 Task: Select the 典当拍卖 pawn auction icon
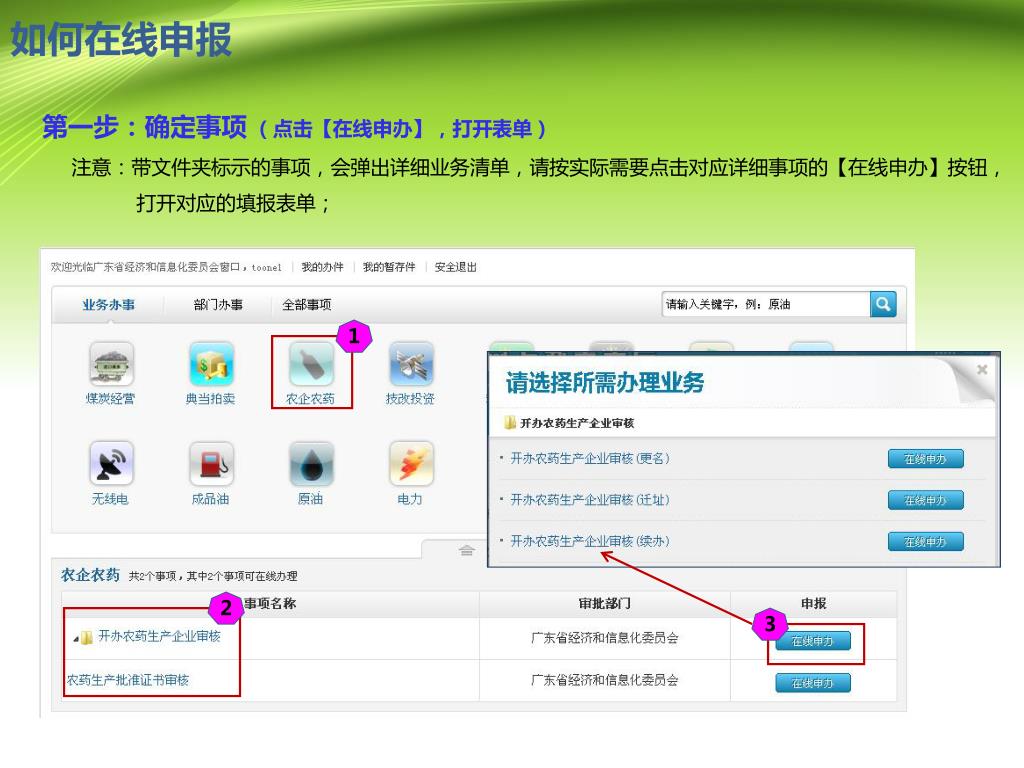pos(211,364)
